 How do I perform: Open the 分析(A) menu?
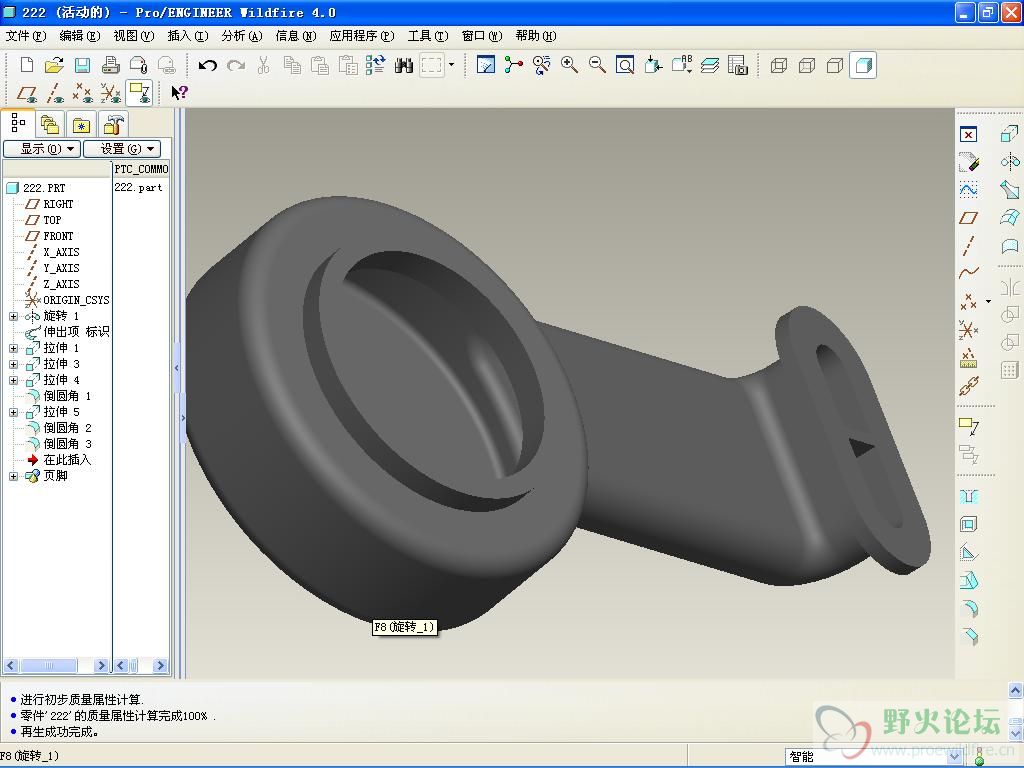pos(242,36)
